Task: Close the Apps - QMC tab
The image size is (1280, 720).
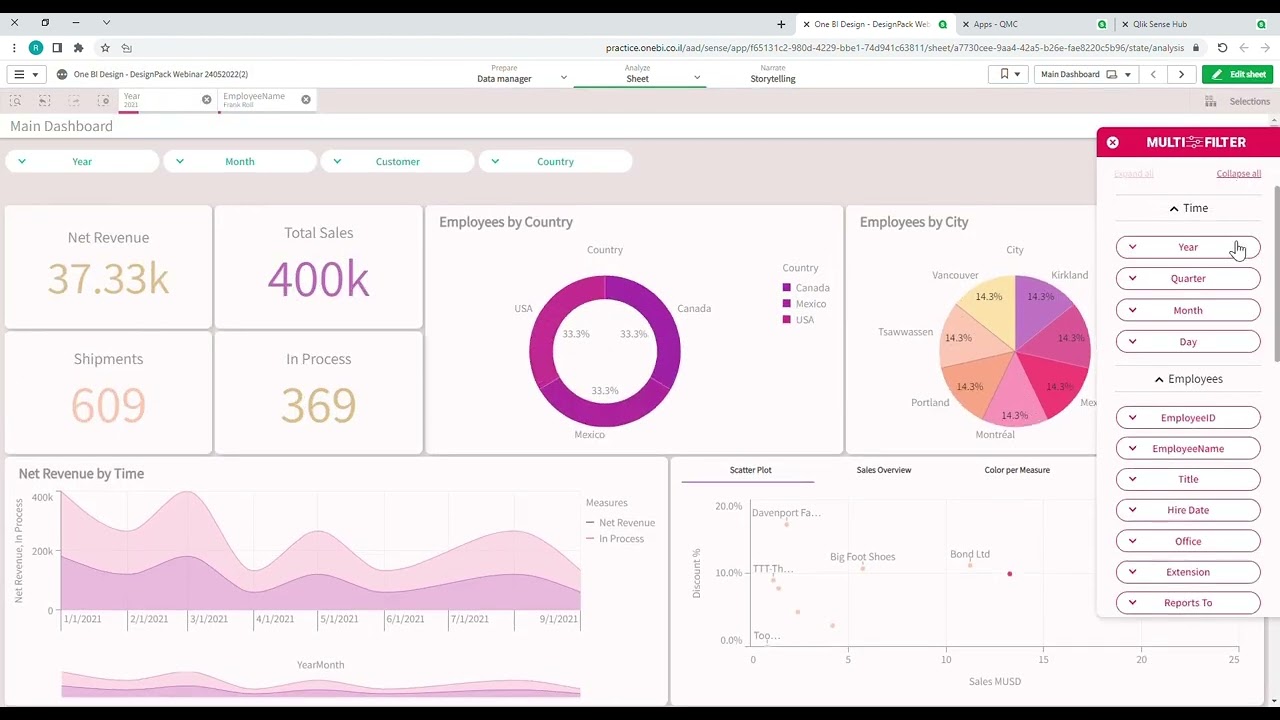Action: click(965, 24)
